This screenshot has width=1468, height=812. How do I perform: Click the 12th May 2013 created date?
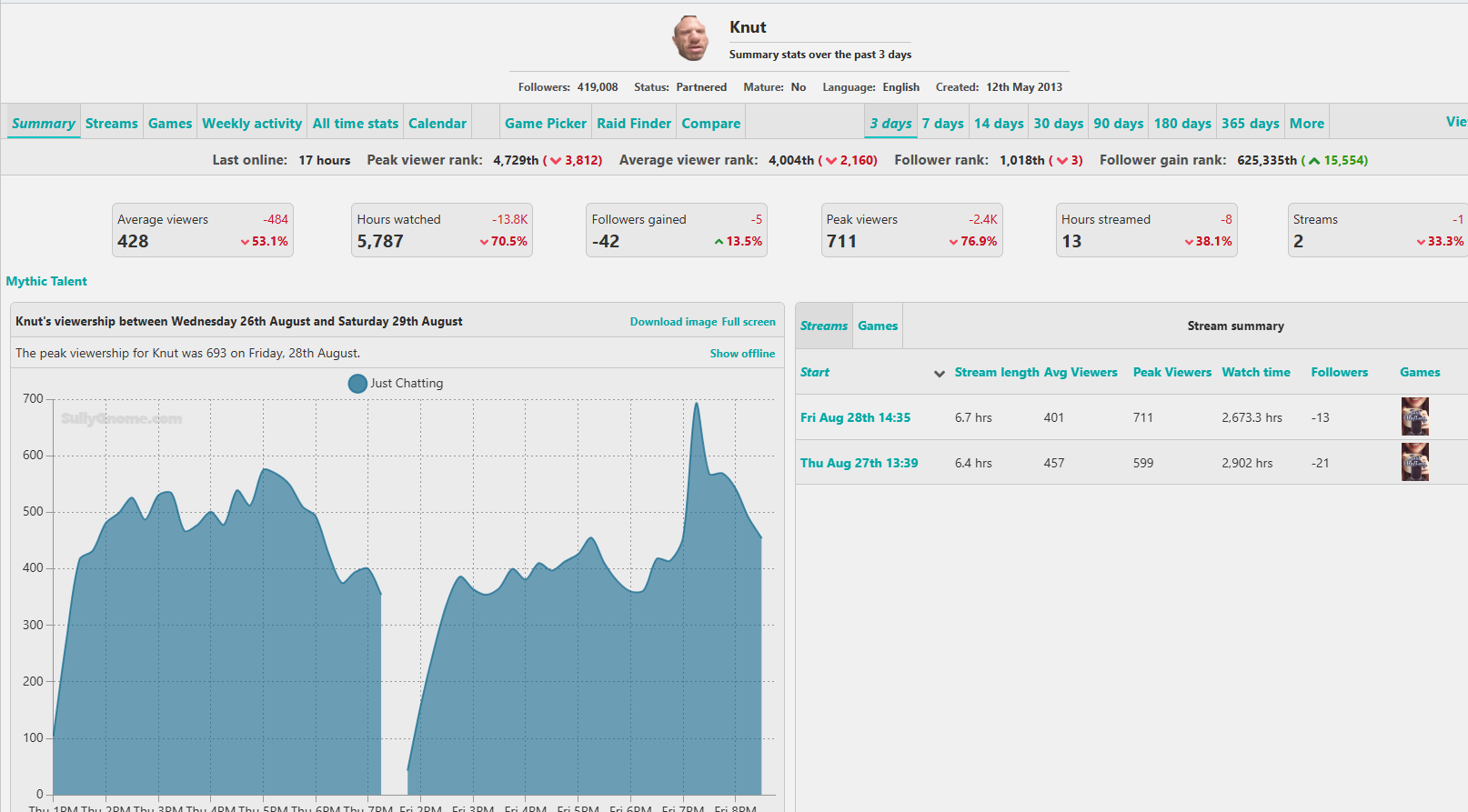1024,87
